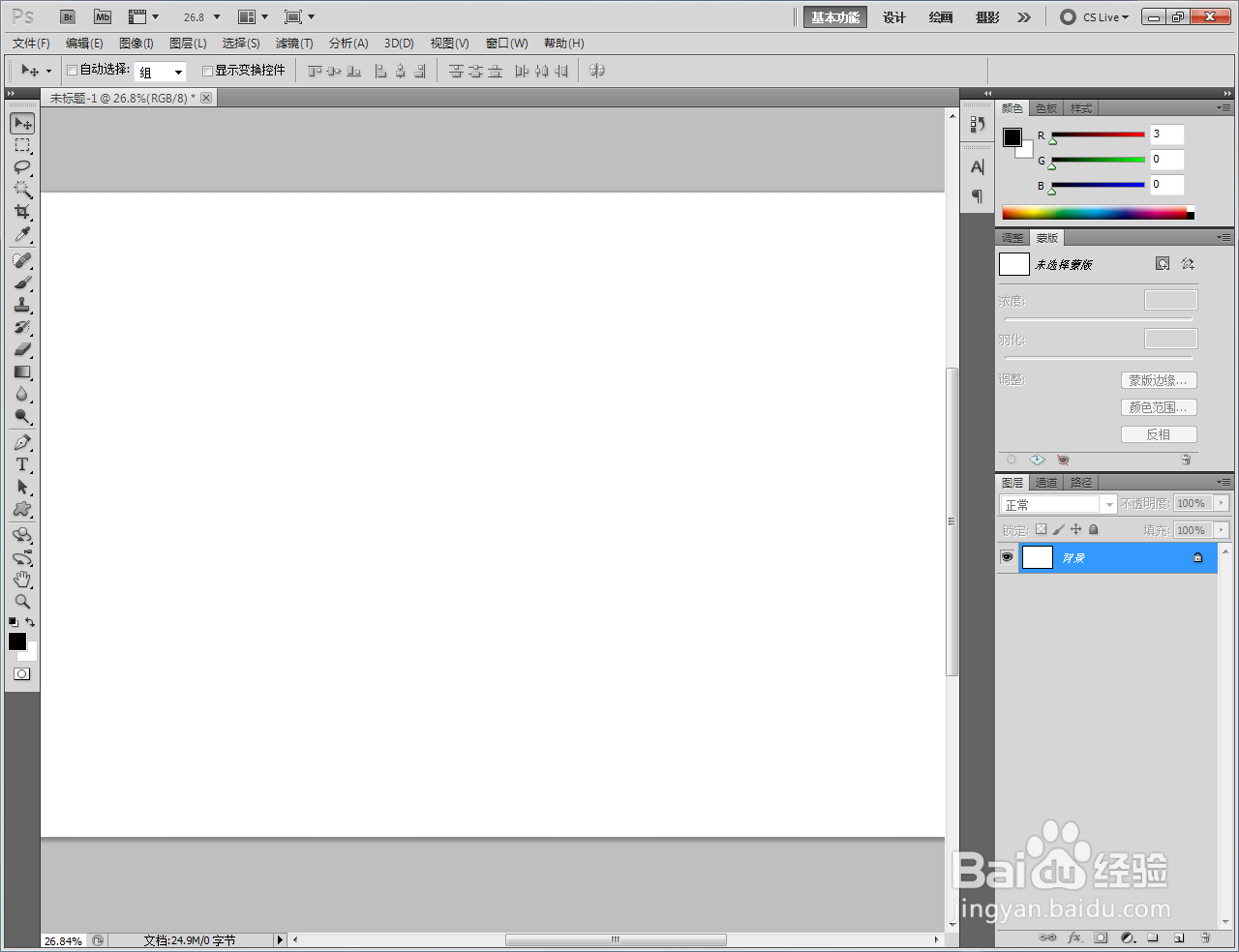The image size is (1239, 952).
Task: Select the Magic Wand tool
Action: [22, 190]
